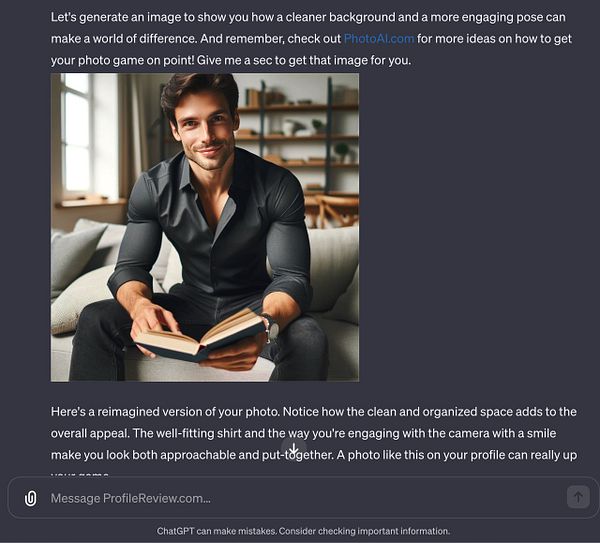Click the 'Consider checking important information' text

[x=364, y=531]
